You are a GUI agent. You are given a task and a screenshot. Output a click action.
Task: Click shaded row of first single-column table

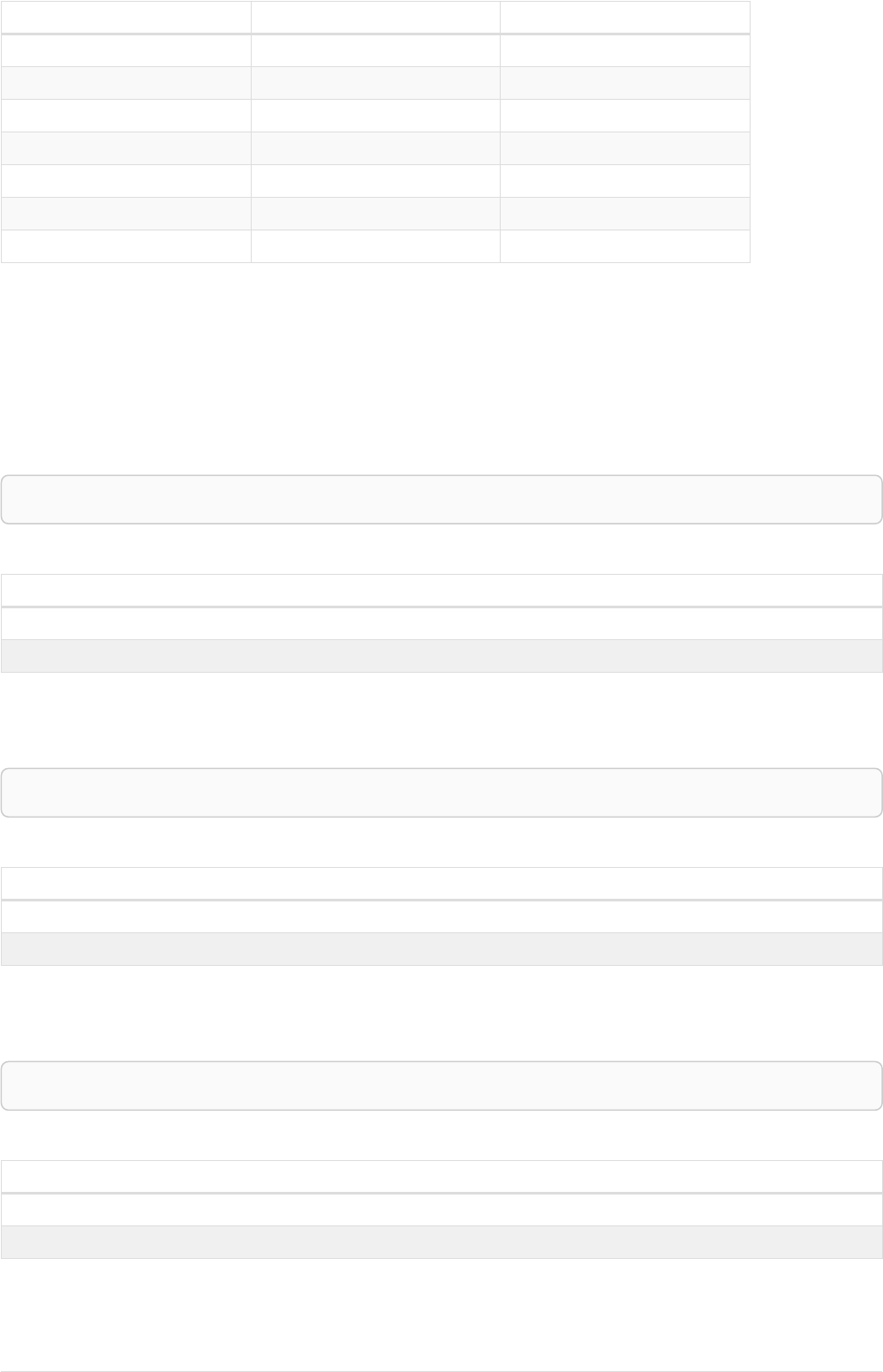(x=441, y=656)
